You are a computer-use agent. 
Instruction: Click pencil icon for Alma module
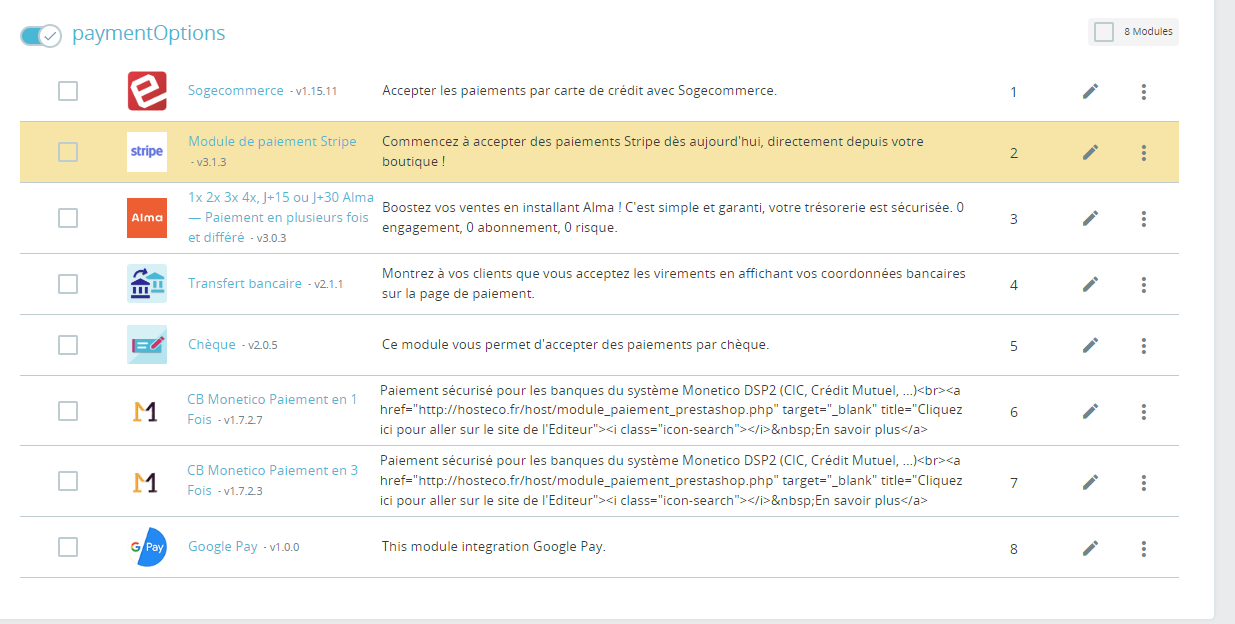click(x=1090, y=218)
